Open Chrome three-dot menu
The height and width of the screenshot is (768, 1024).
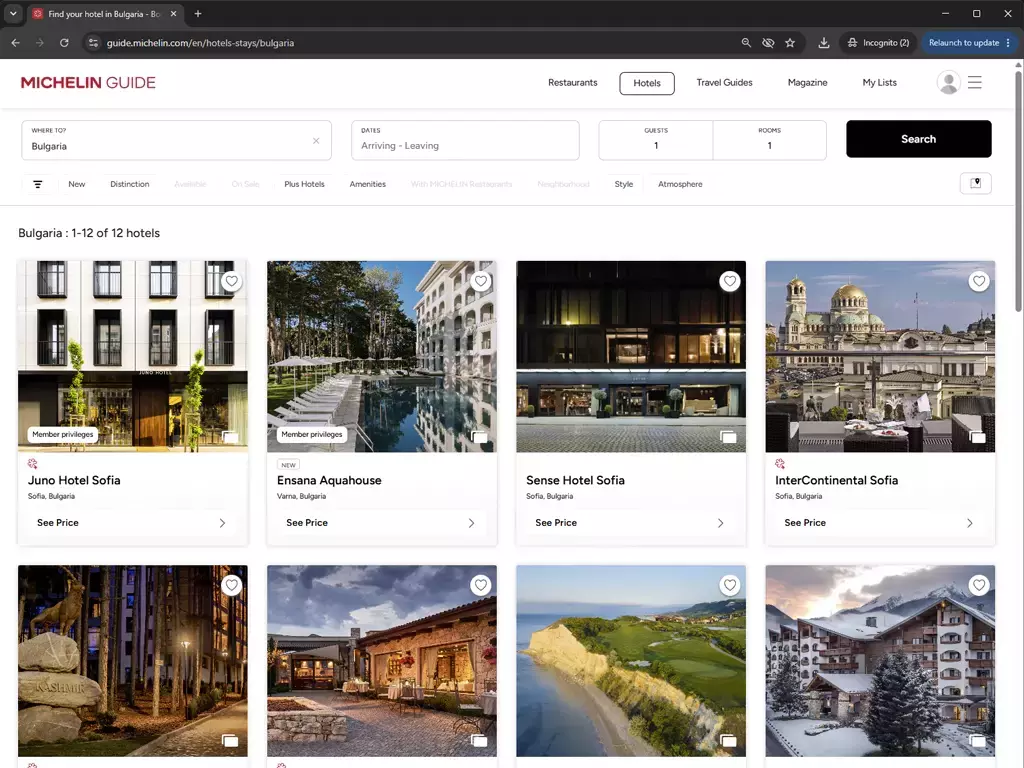click(1008, 43)
